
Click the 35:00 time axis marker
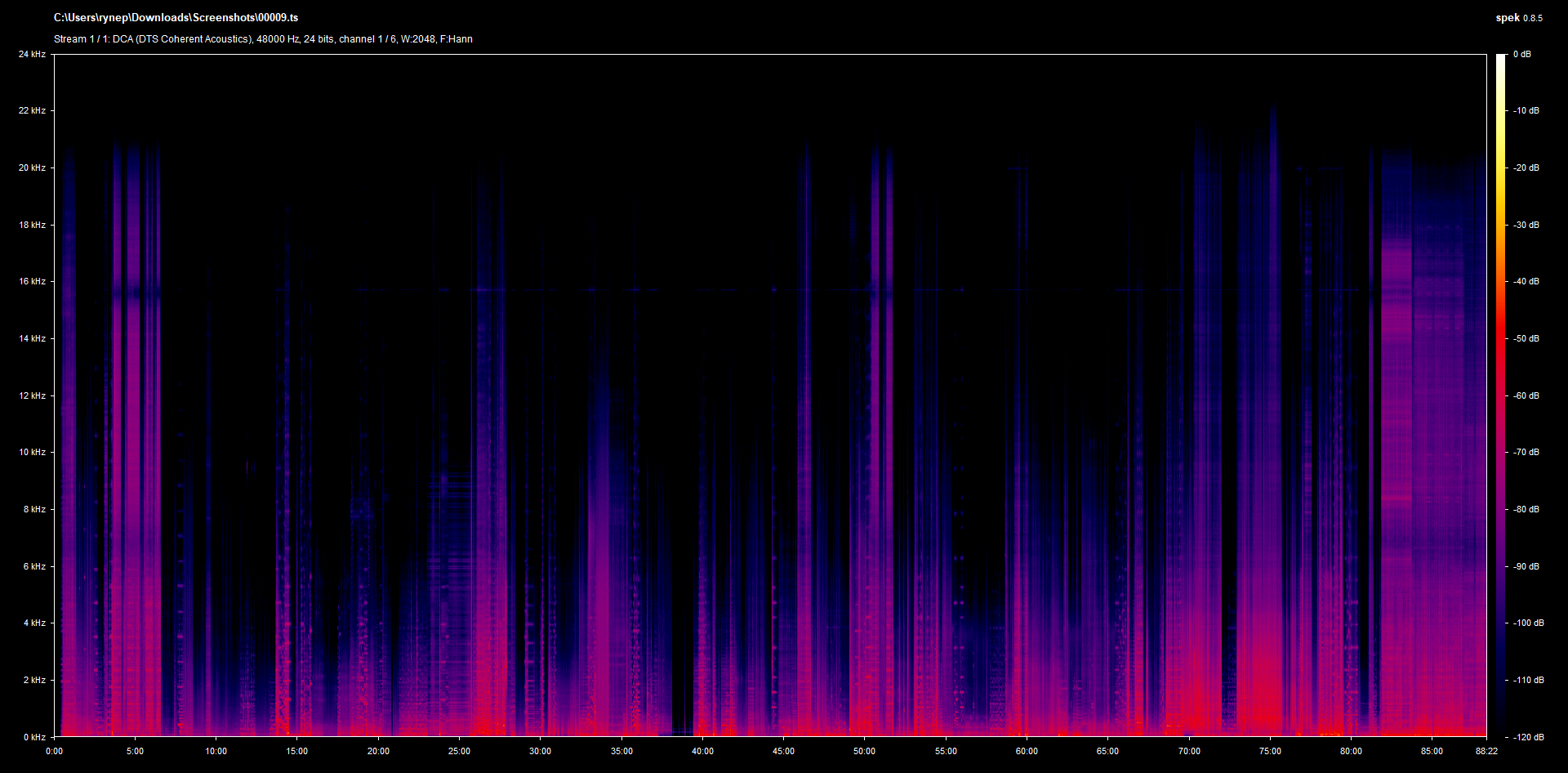tap(621, 752)
